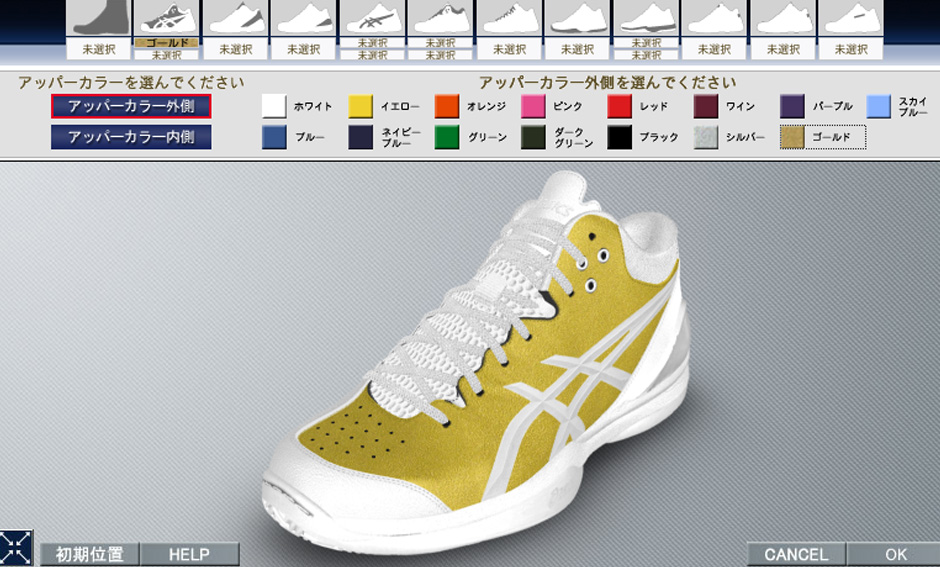Confirm with the OK button

896,554
